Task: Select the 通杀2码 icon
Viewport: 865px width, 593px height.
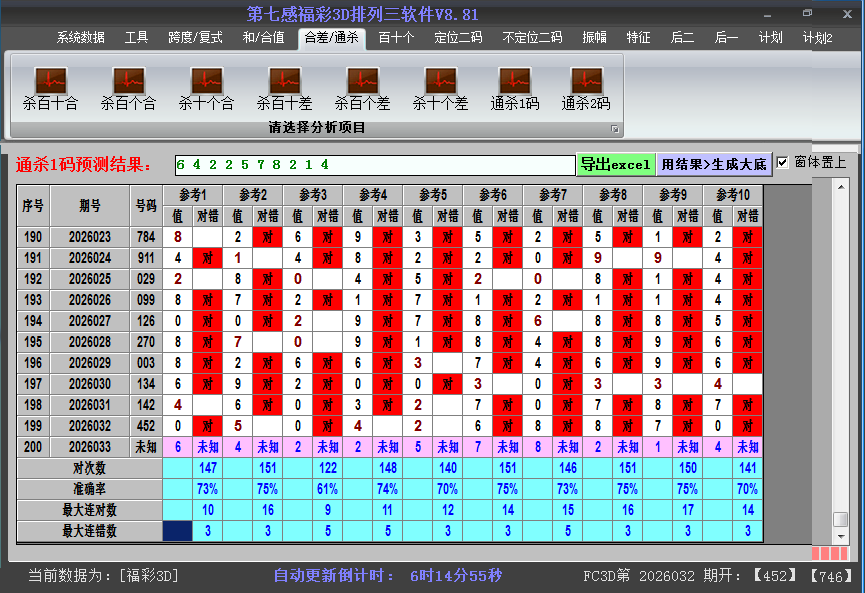Action: pos(586,88)
